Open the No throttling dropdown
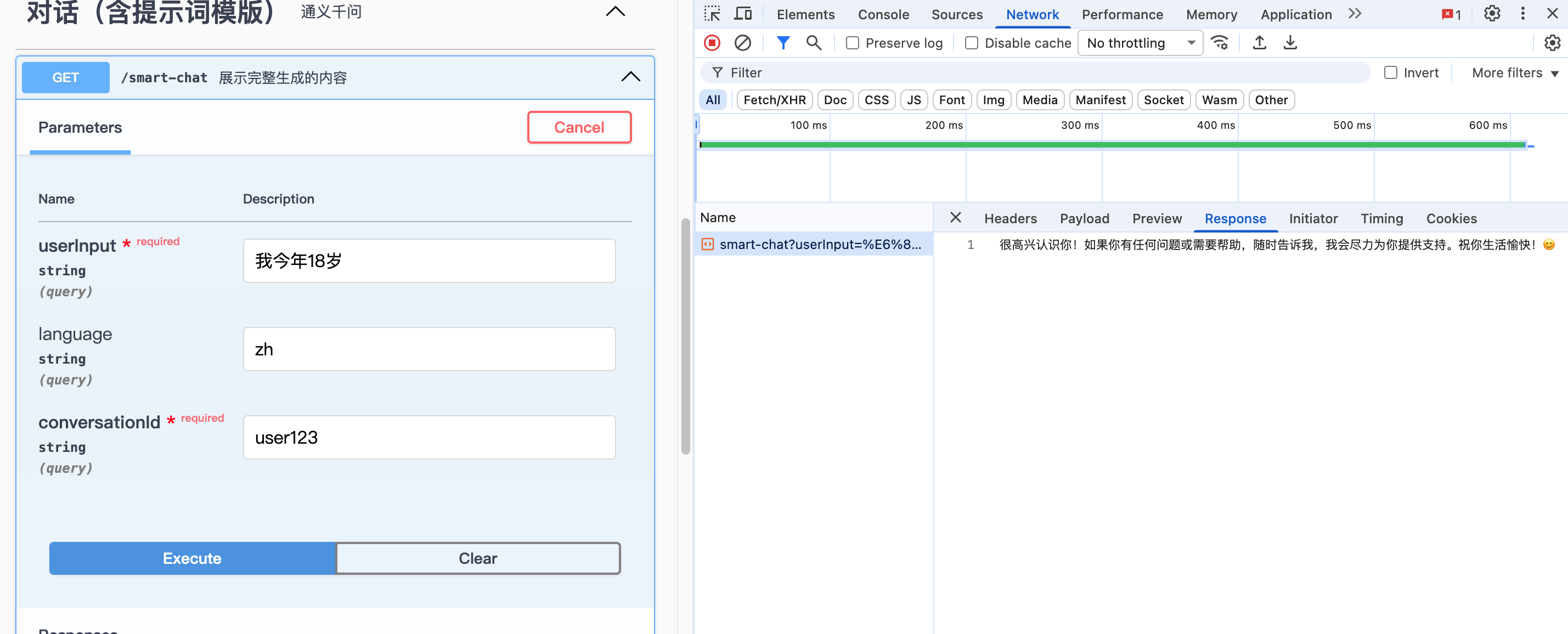Screen dimensions: 1568x634 [1140, 43]
